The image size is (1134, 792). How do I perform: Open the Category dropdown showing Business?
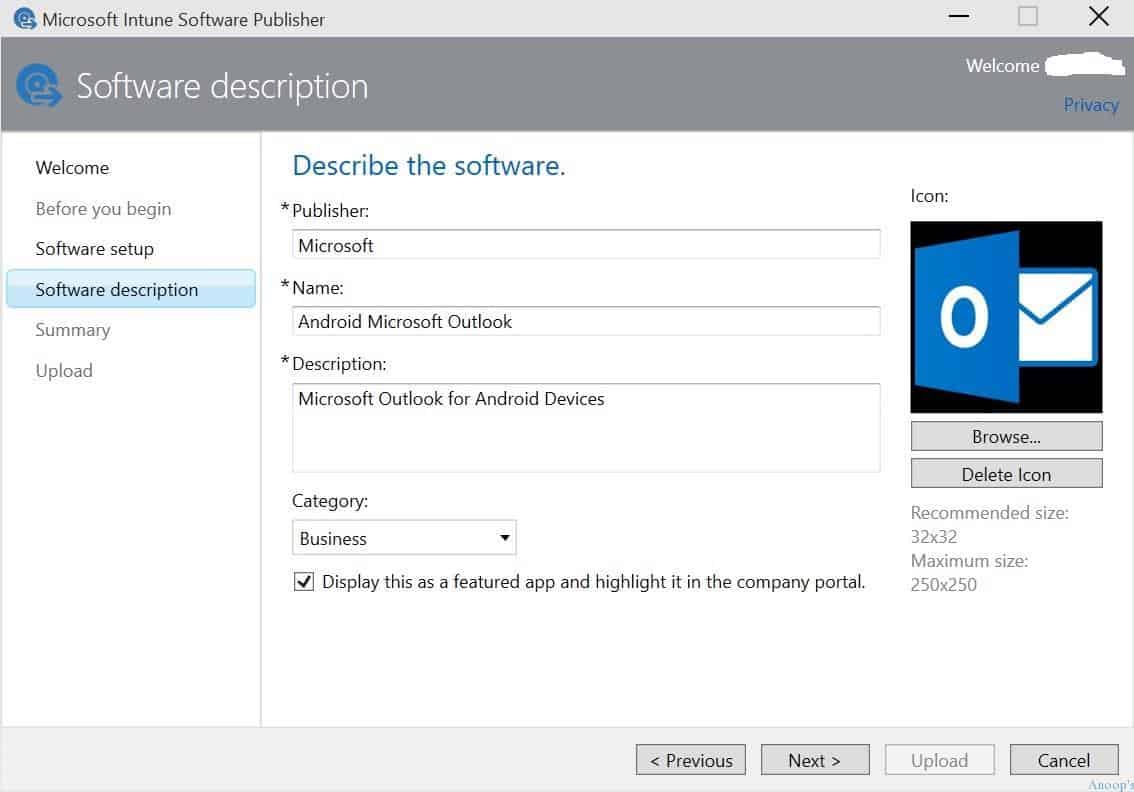404,538
